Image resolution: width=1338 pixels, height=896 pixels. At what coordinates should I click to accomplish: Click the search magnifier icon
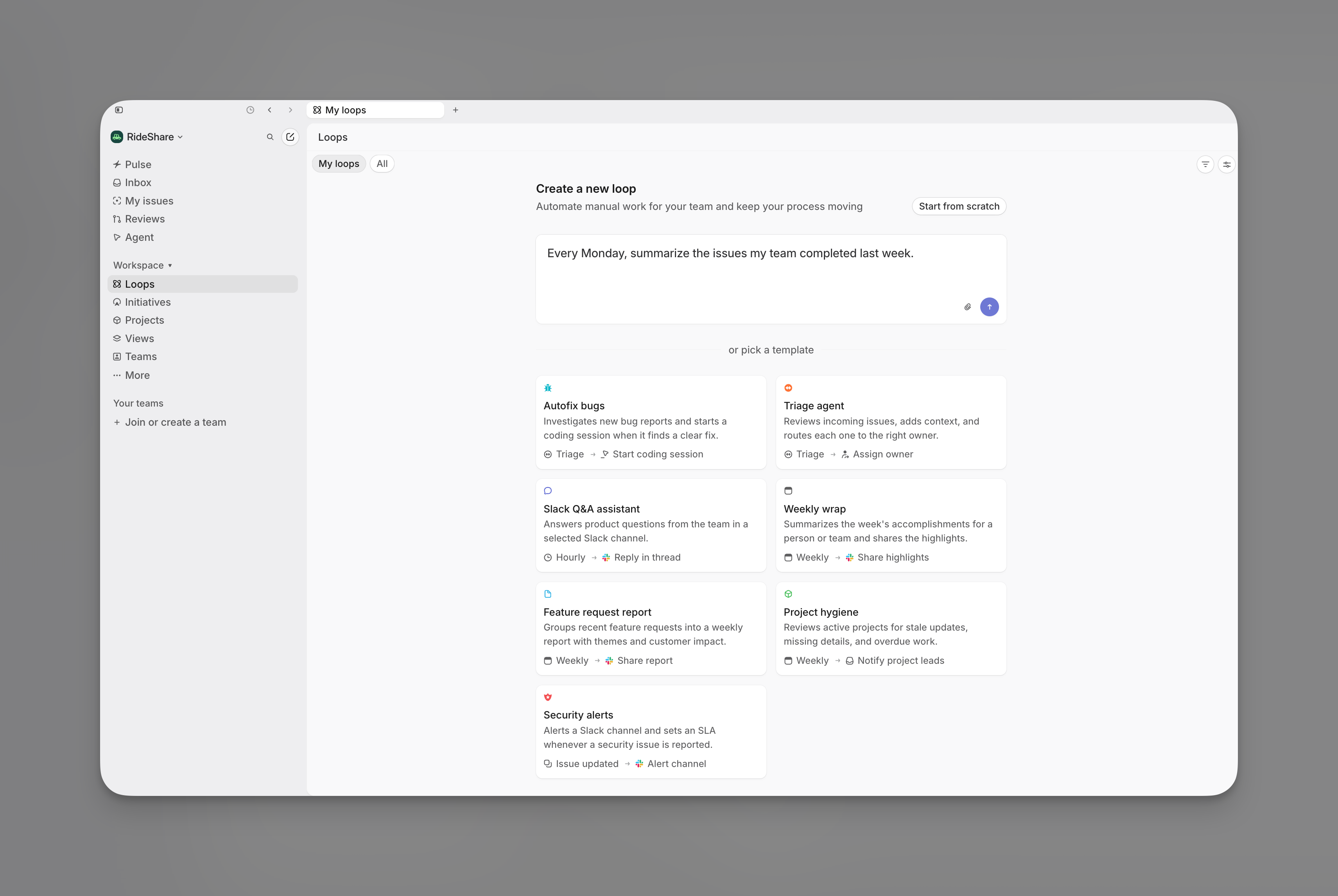pos(270,137)
